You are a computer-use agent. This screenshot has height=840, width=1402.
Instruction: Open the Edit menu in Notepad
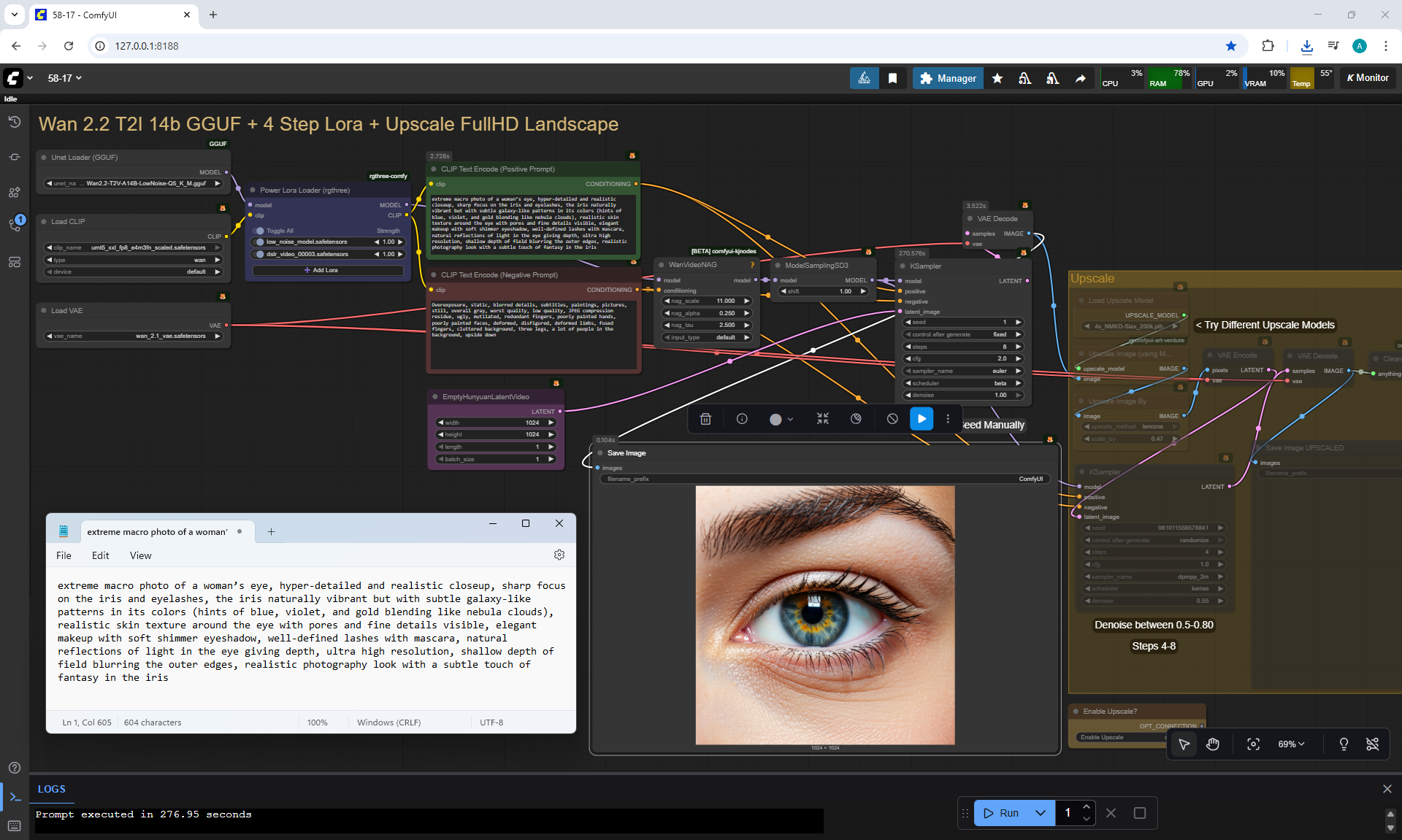(x=100, y=555)
